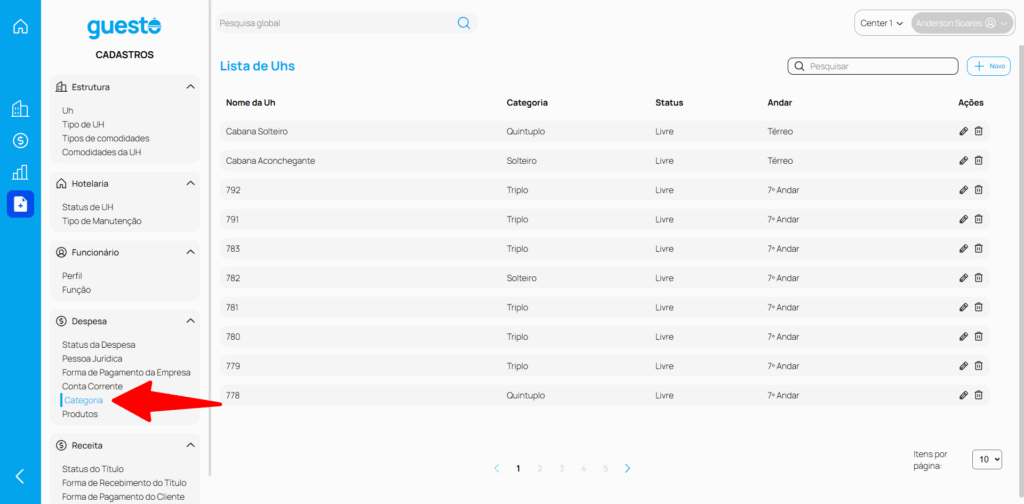This screenshot has width=1024, height=504.
Task: Open the bar chart reports icon
Action: coord(20,172)
